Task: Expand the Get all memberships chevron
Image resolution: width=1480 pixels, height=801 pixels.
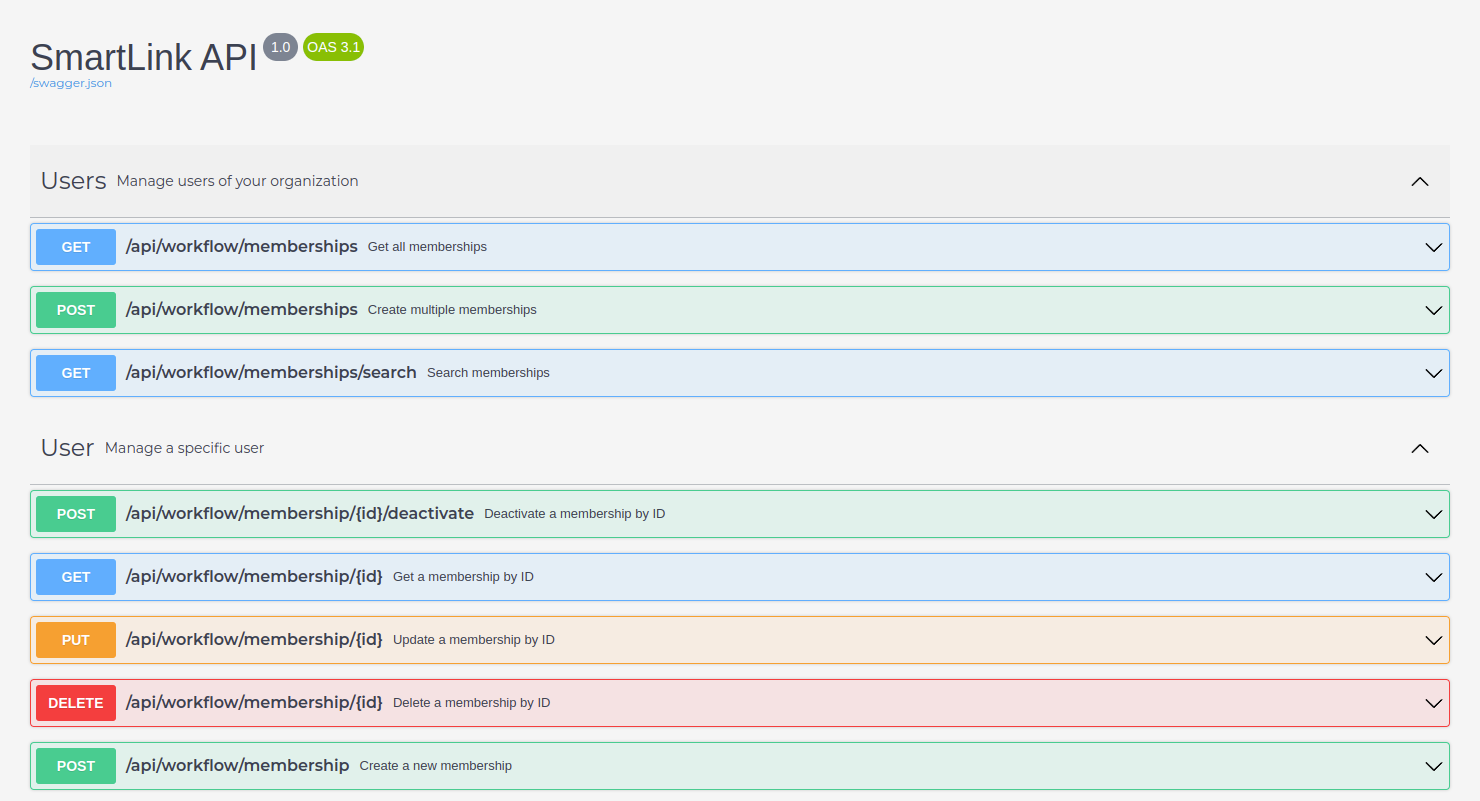Action: point(1433,247)
